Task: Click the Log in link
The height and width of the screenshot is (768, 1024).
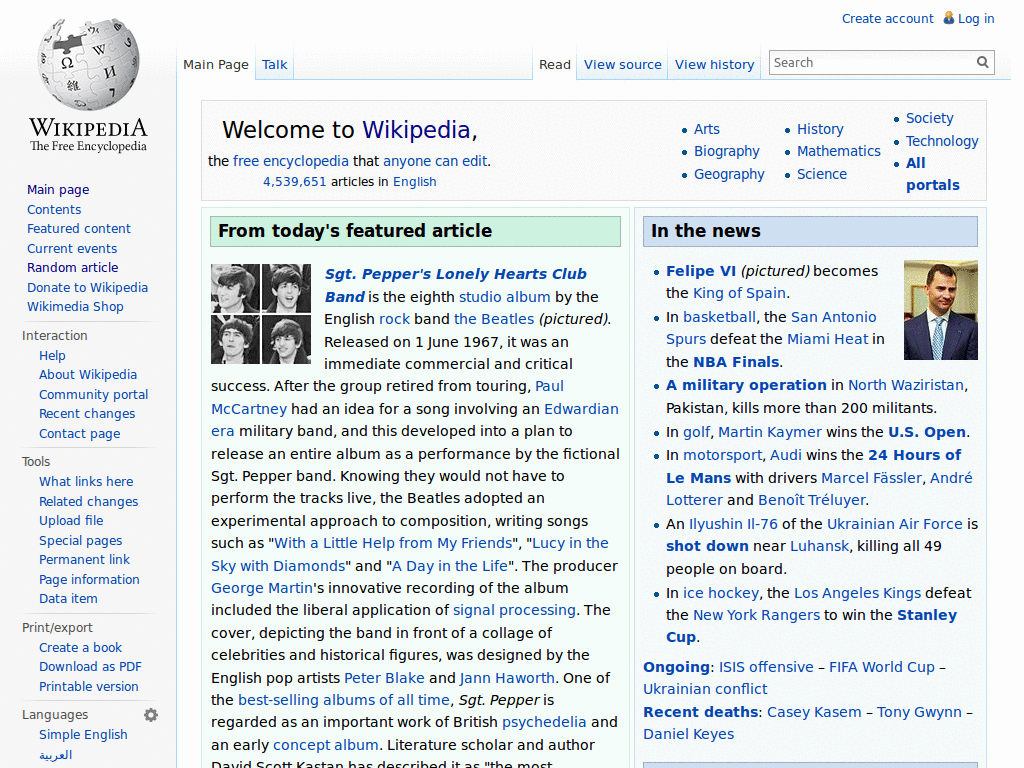Action: pos(976,19)
